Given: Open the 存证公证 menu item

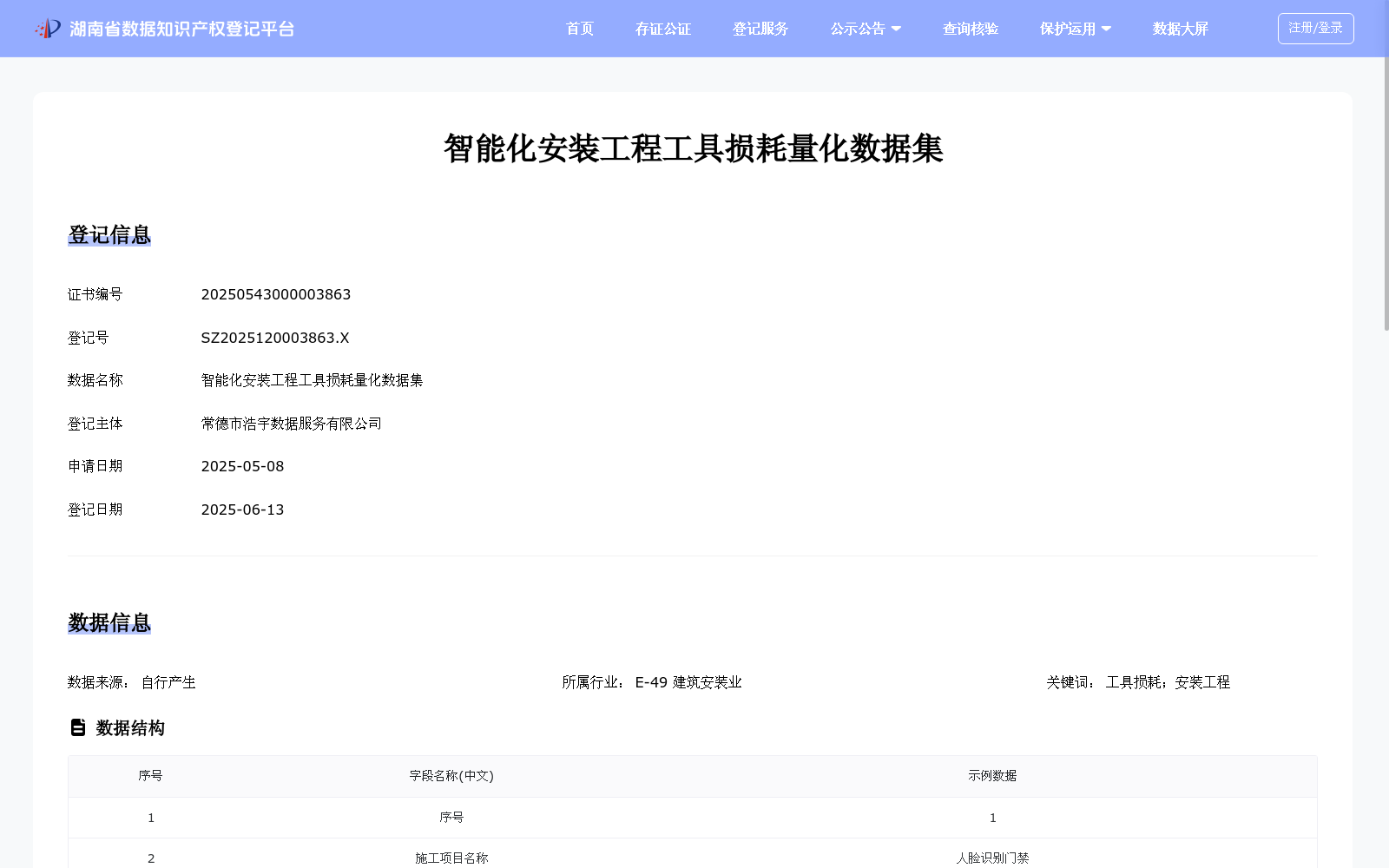Looking at the screenshot, I should (x=663, y=29).
